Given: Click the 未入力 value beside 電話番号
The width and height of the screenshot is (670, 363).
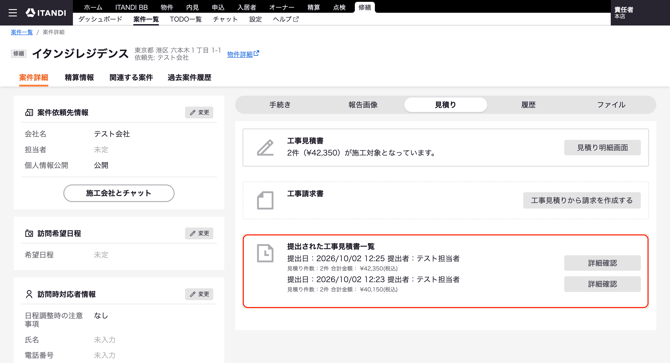Looking at the screenshot, I should [105, 355].
